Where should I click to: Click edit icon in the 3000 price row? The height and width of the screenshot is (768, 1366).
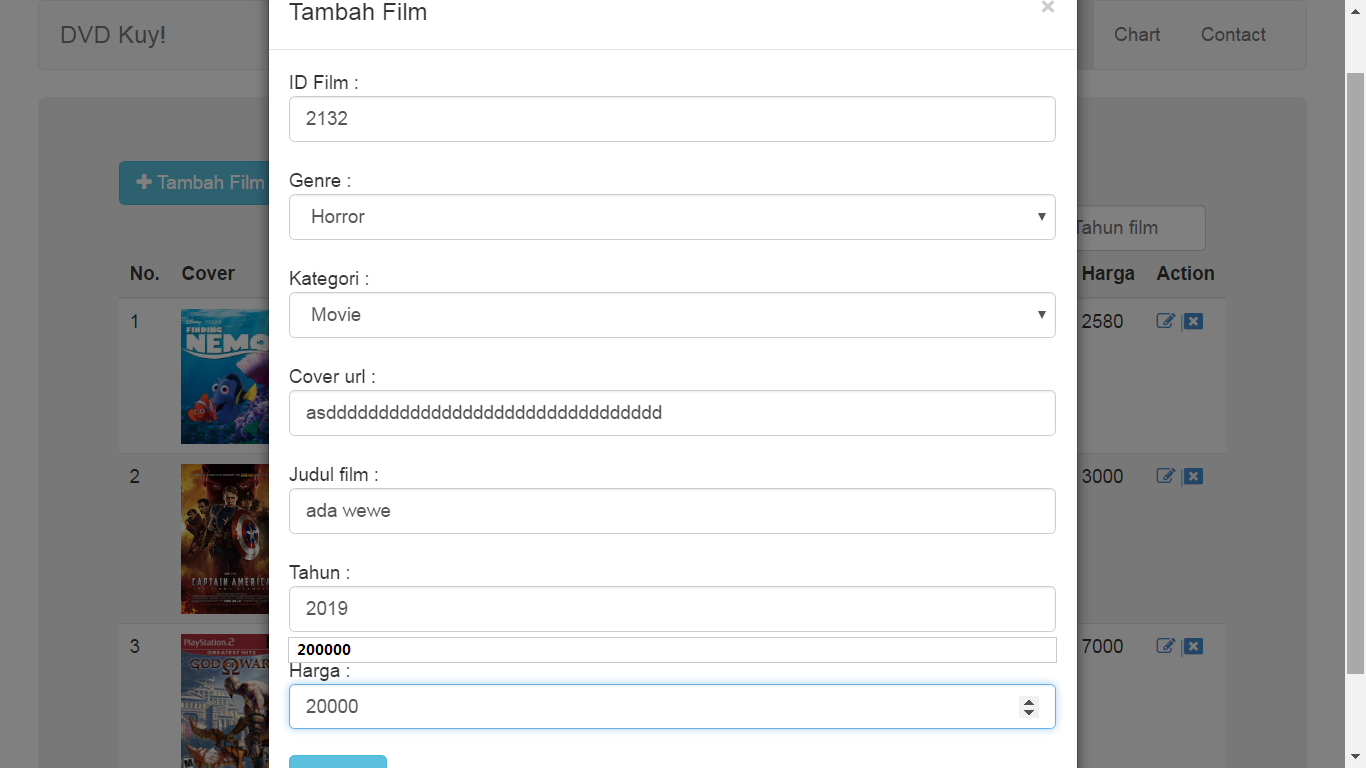point(1165,476)
